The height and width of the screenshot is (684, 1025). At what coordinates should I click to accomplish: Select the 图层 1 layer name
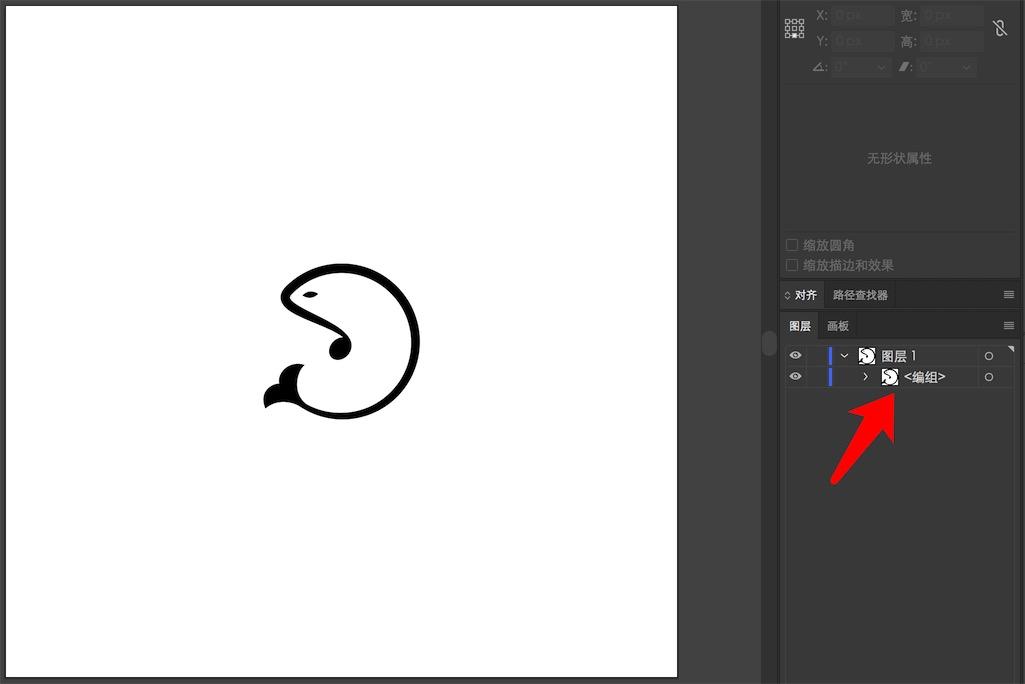point(899,356)
